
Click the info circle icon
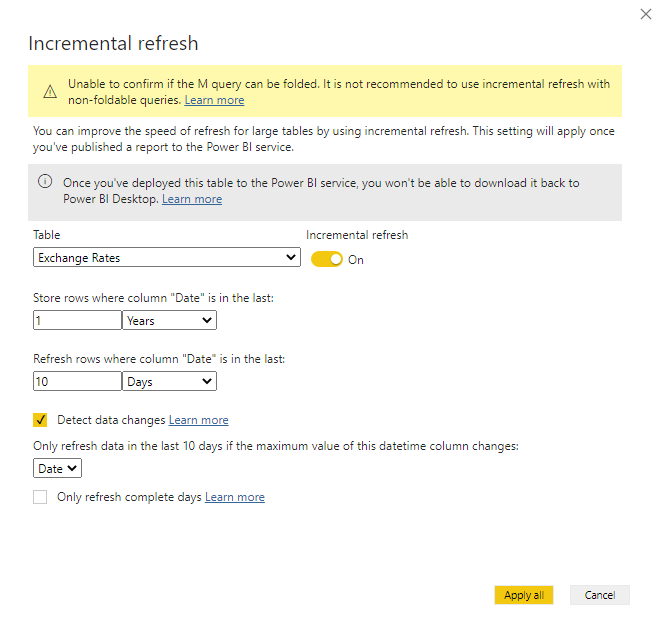click(x=45, y=181)
